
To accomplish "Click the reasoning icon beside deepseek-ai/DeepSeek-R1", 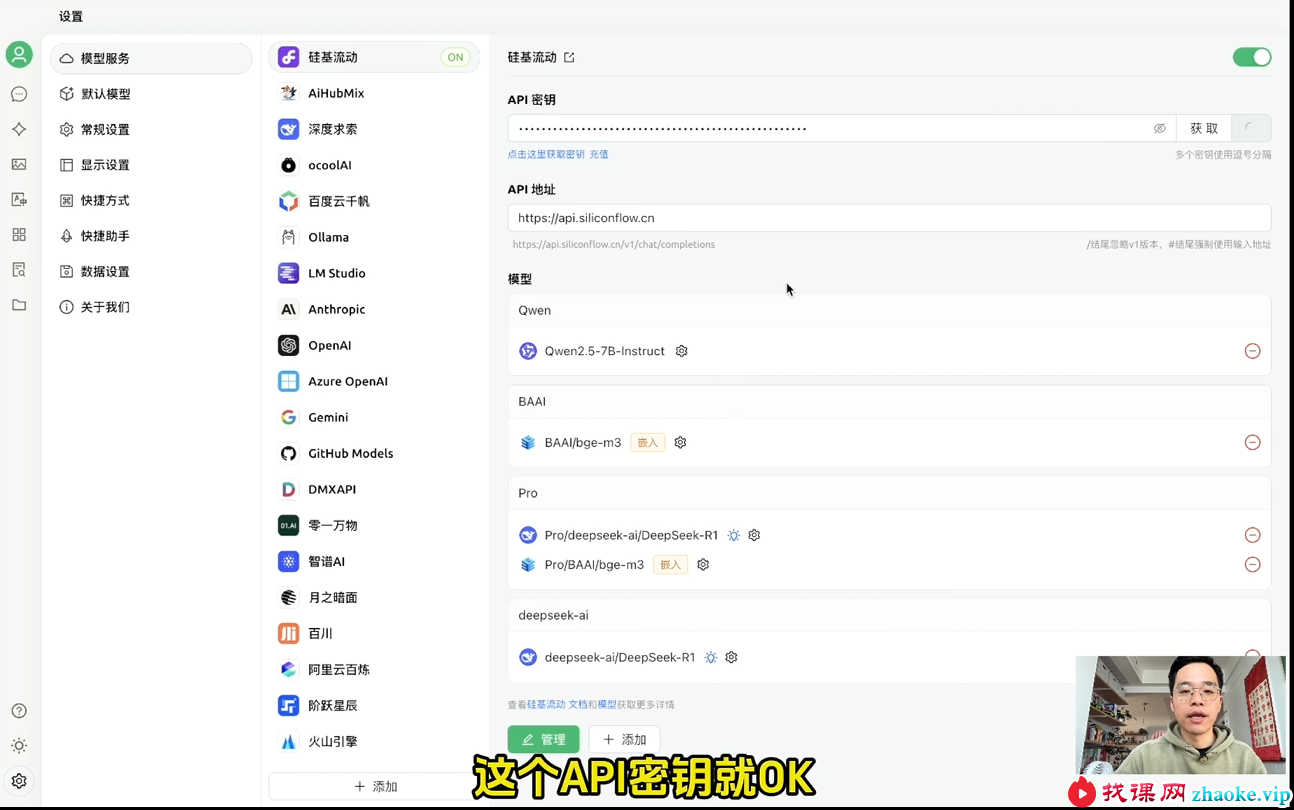I will coord(711,657).
